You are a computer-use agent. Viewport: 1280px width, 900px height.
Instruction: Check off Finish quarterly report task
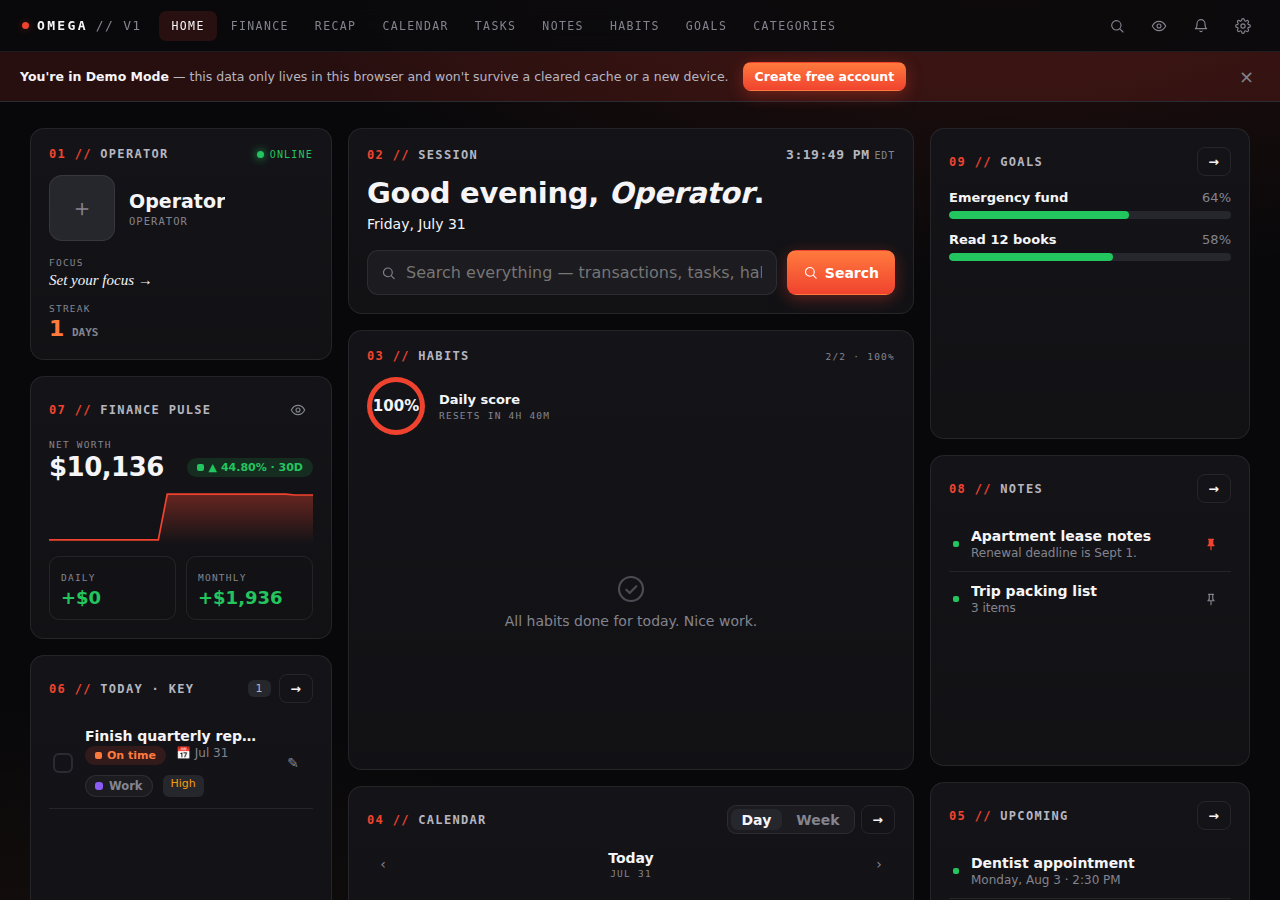tap(63, 763)
